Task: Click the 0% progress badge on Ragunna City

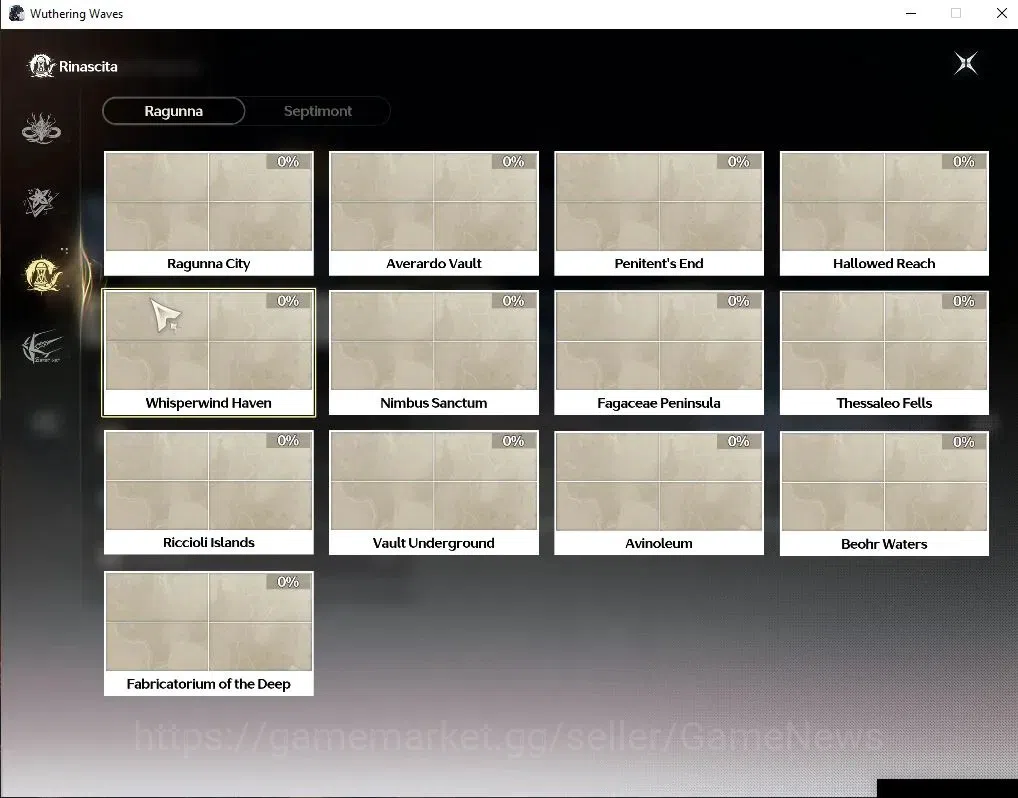Action: click(288, 162)
